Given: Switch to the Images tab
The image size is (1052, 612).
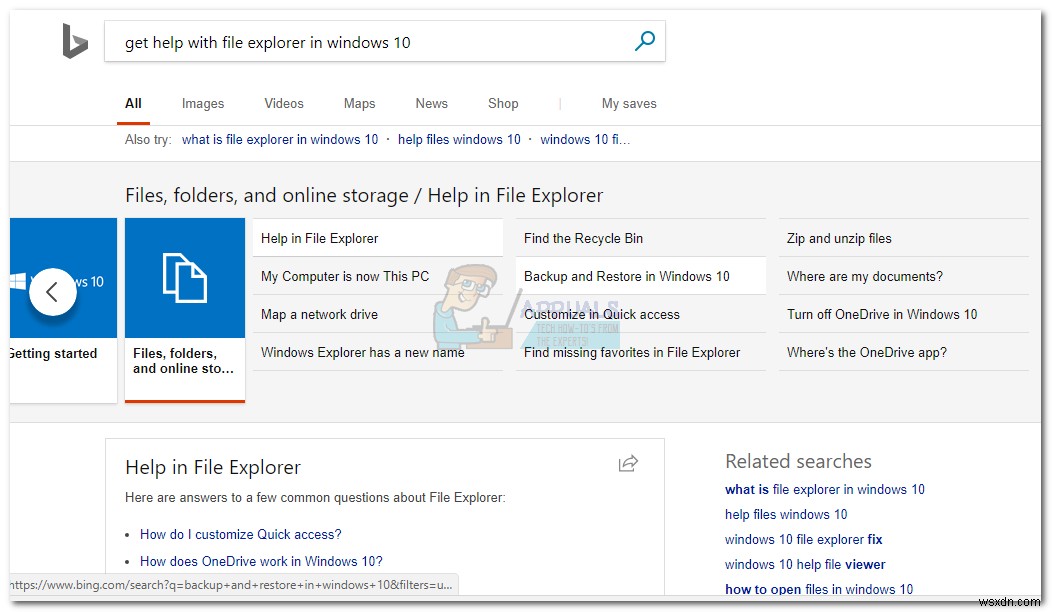Looking at the screenshot, I should [203, 104].
